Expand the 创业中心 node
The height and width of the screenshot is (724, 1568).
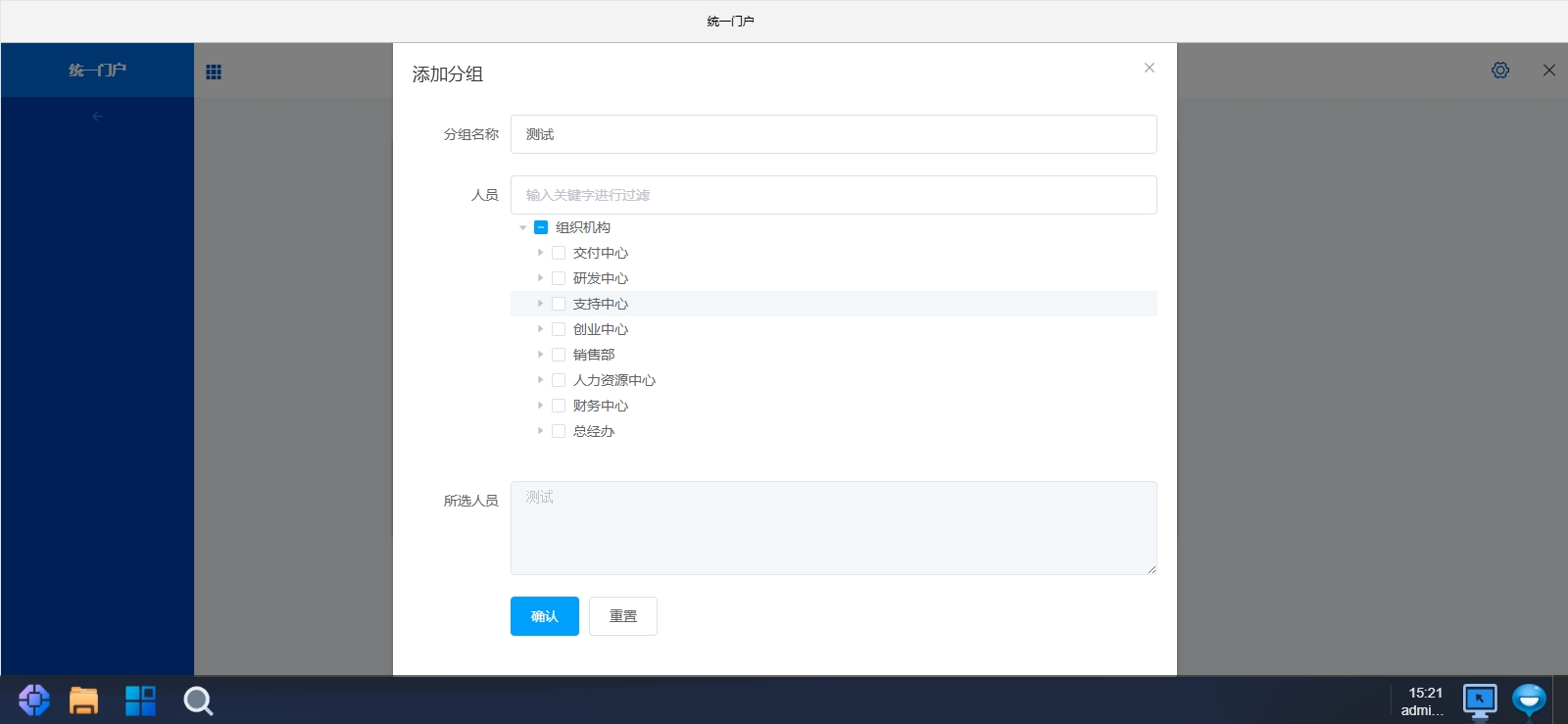[x=540, y=329]
